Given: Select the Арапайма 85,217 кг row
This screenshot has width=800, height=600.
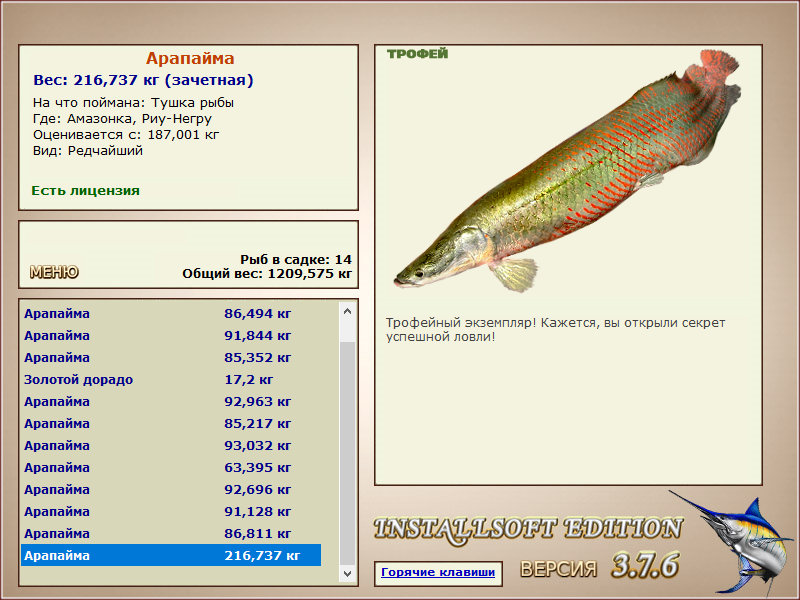Looking at the screenshot, I should [171, 423].
